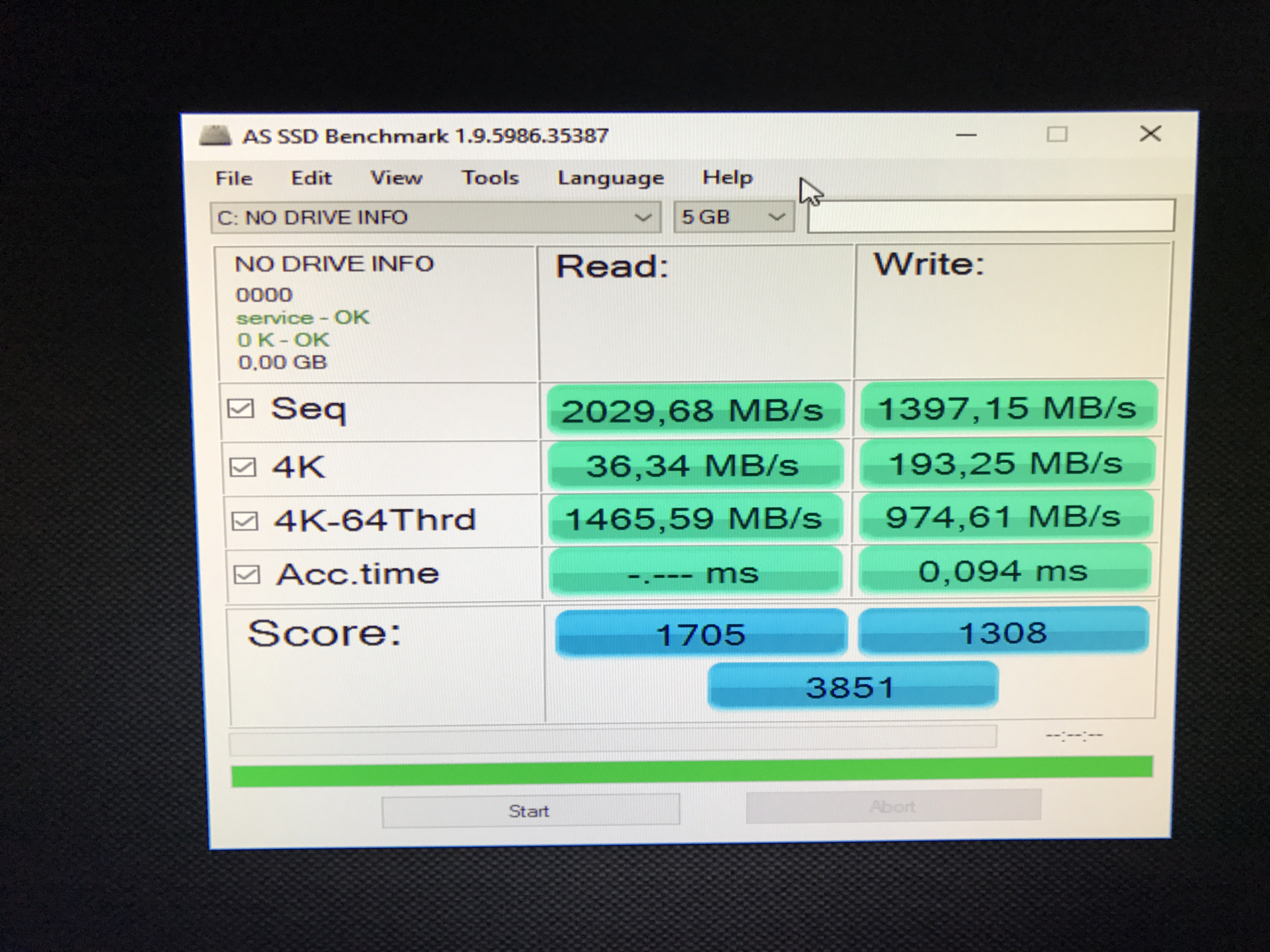
Task: Uncheck the 4K-64Thrd test checkbox
Action: coord(245,521)
